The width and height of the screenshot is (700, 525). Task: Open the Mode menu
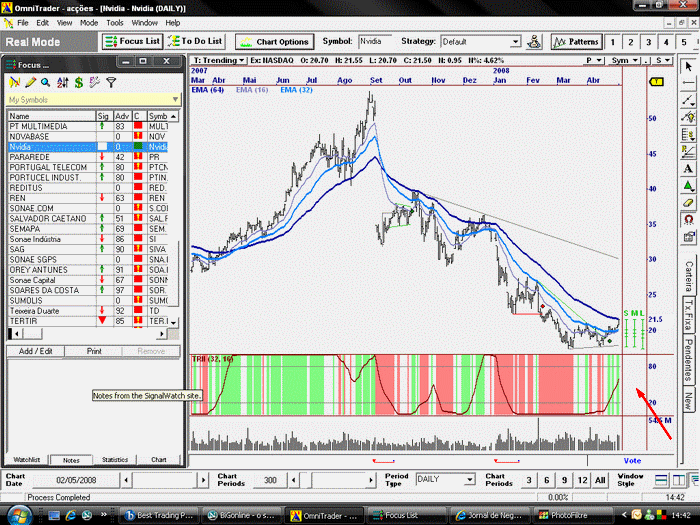tap(89, 23)
